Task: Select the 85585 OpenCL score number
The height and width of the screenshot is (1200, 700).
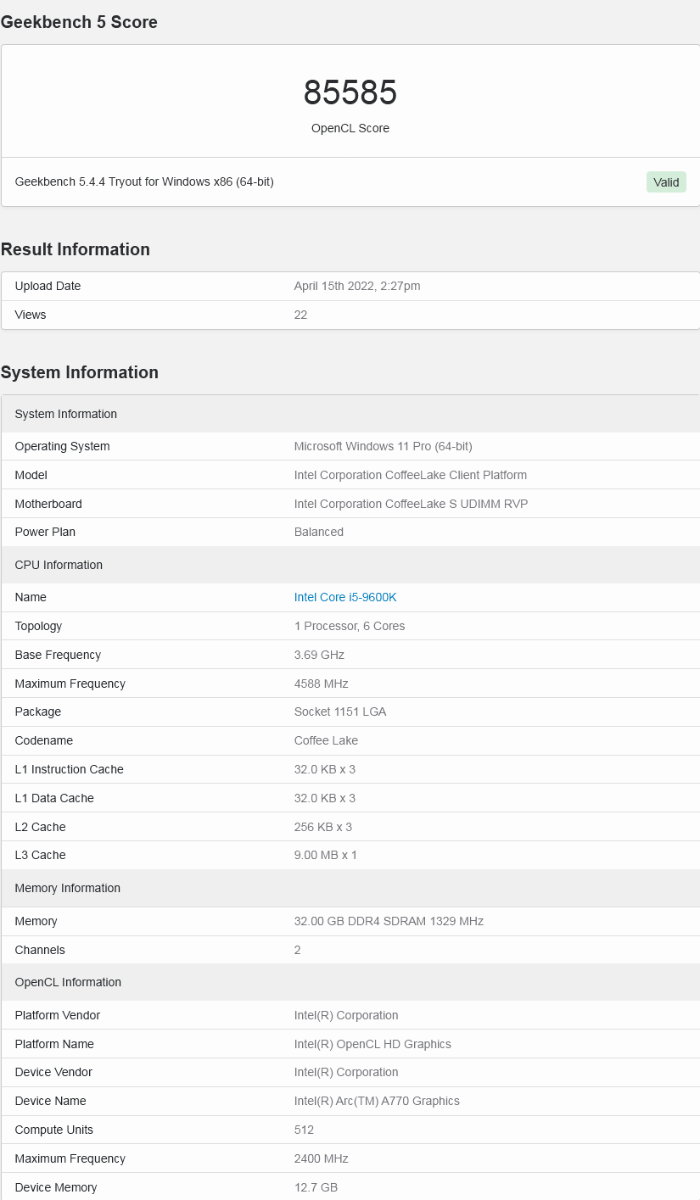Action: tap(350, 92)
